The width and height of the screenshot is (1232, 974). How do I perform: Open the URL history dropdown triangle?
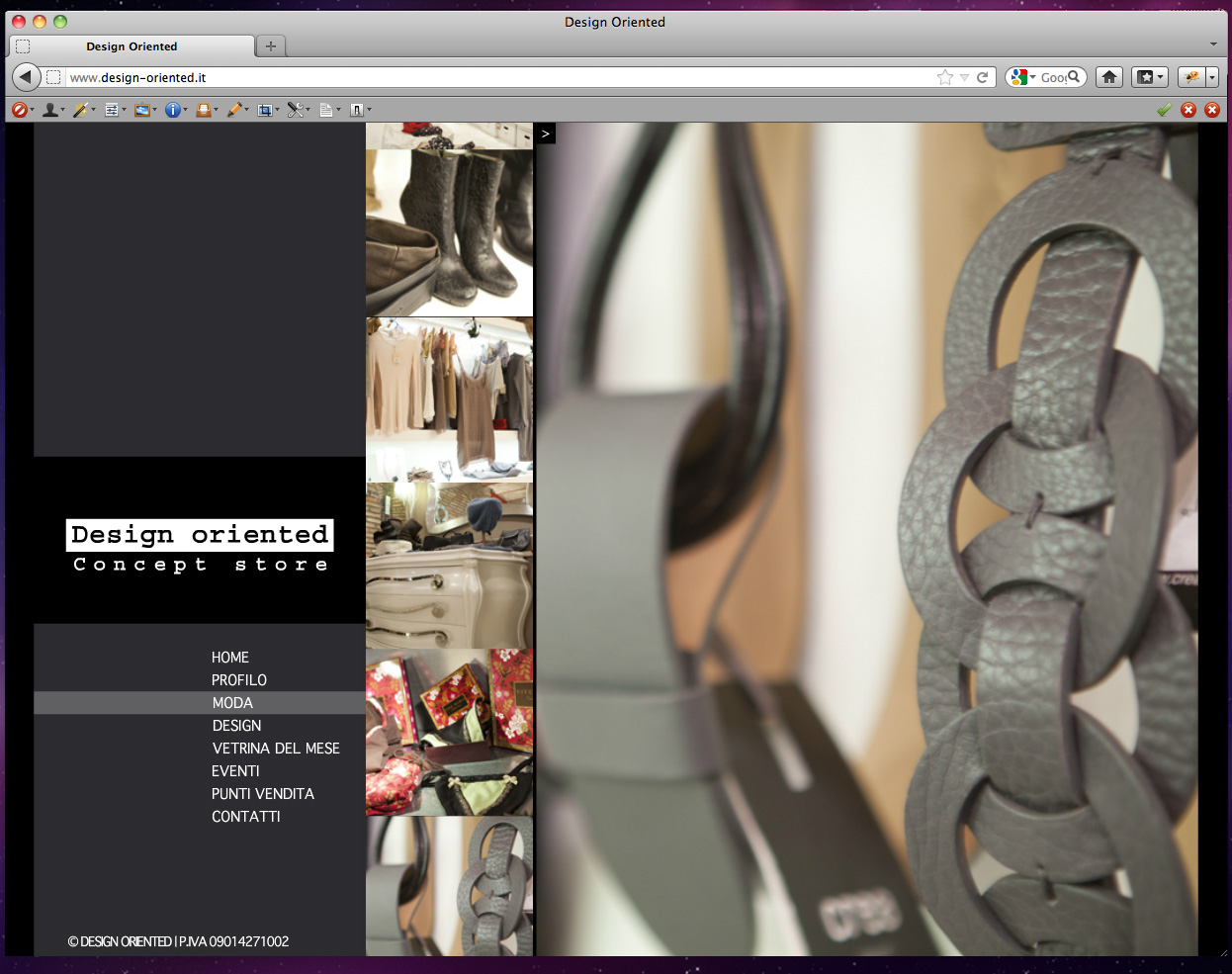click(x=964, y=77)
